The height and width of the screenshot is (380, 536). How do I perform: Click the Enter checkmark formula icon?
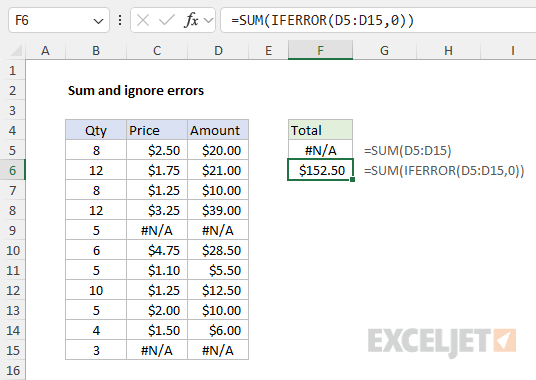click(x=166, y=21)
